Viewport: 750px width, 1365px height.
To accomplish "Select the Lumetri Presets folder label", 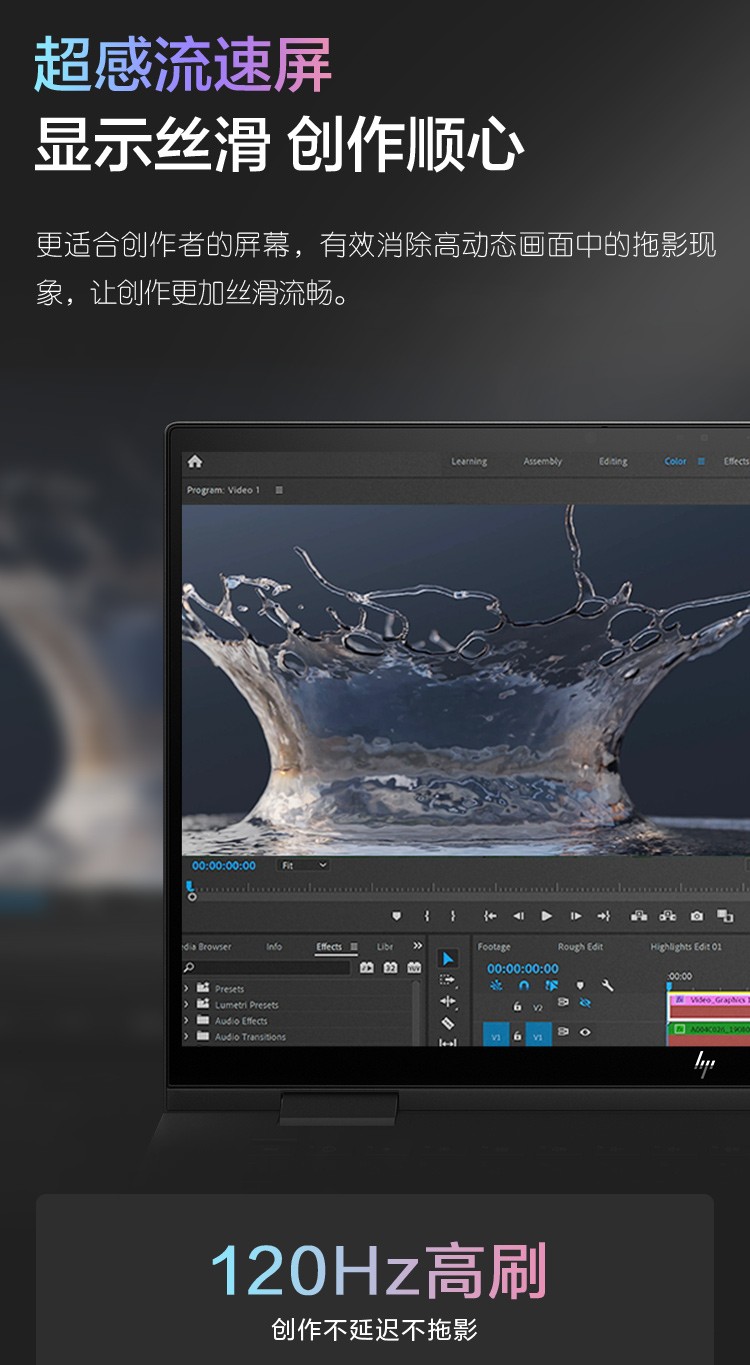I will pyautogui.click(x=247, y=1005).
